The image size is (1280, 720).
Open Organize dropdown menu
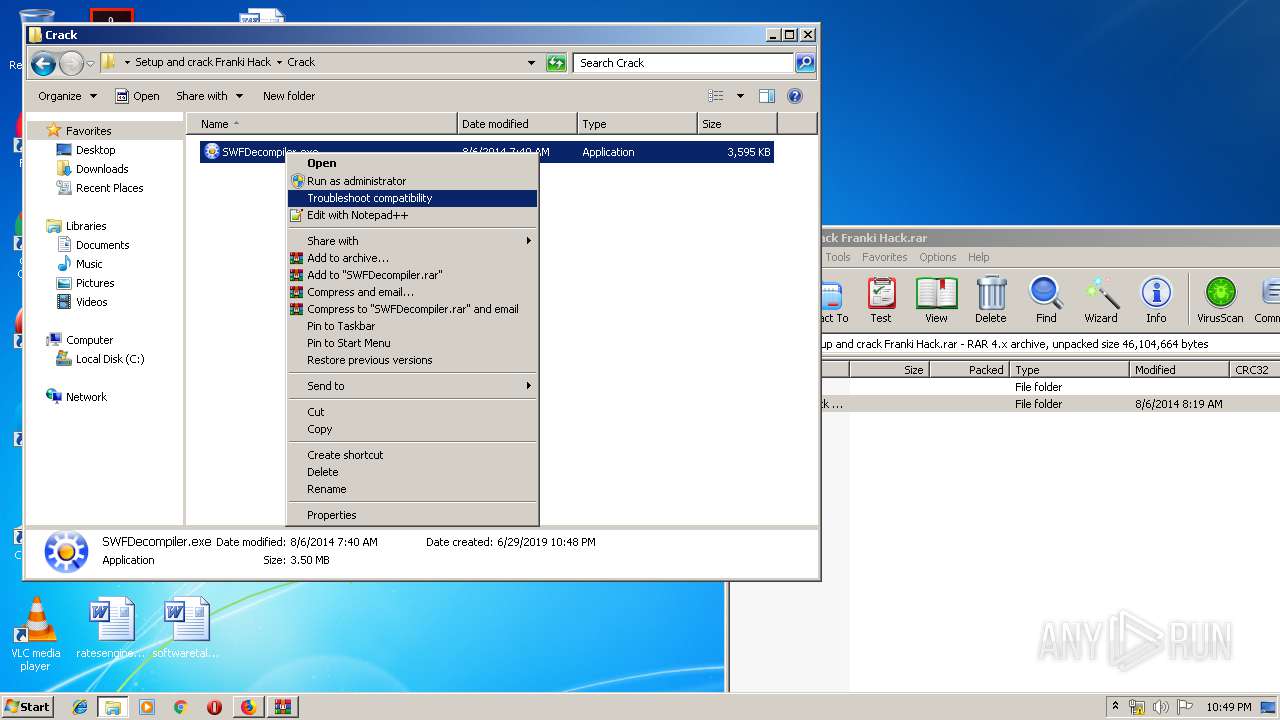(67, 96)
